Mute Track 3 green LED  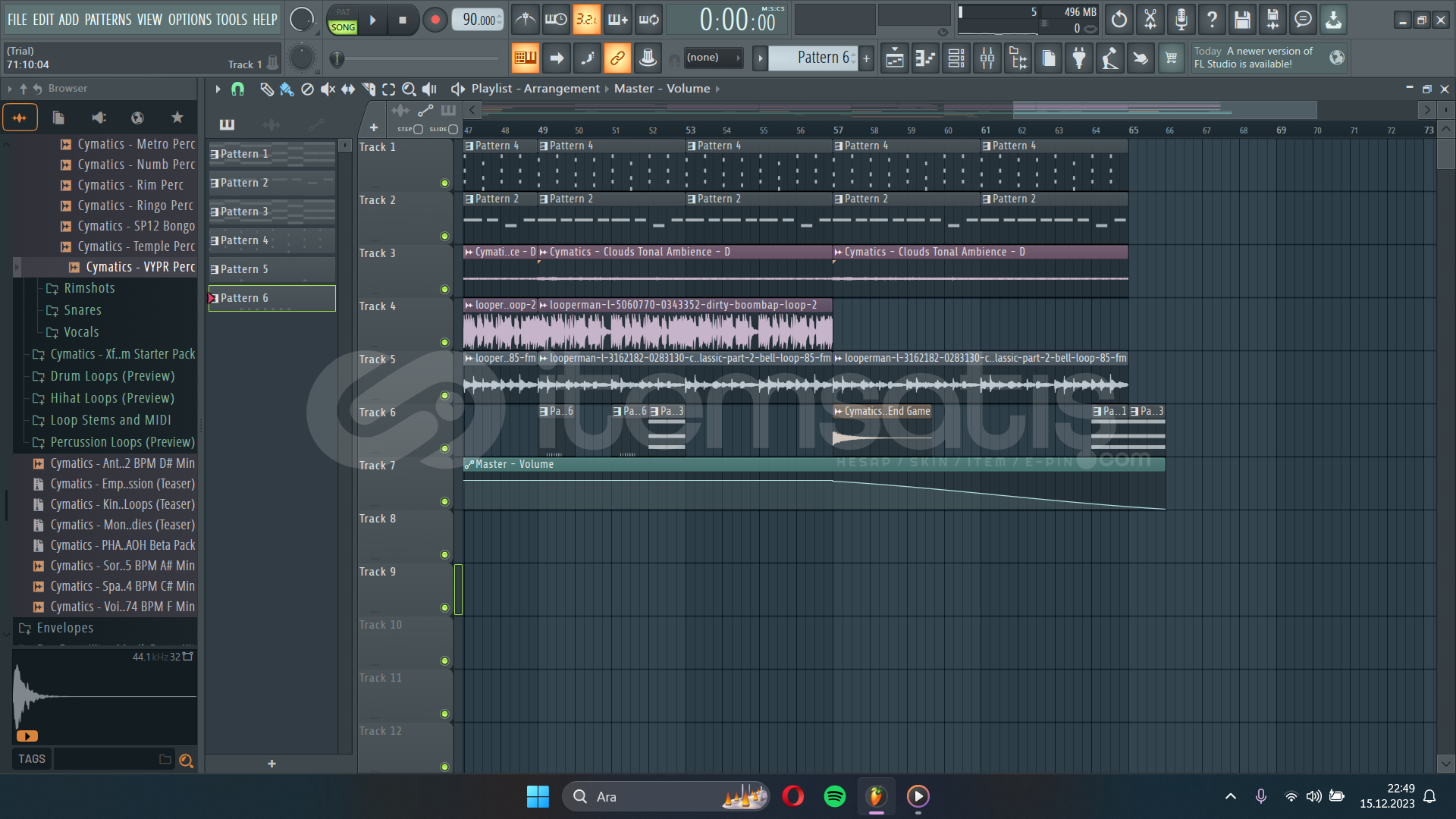click(444, 289)
